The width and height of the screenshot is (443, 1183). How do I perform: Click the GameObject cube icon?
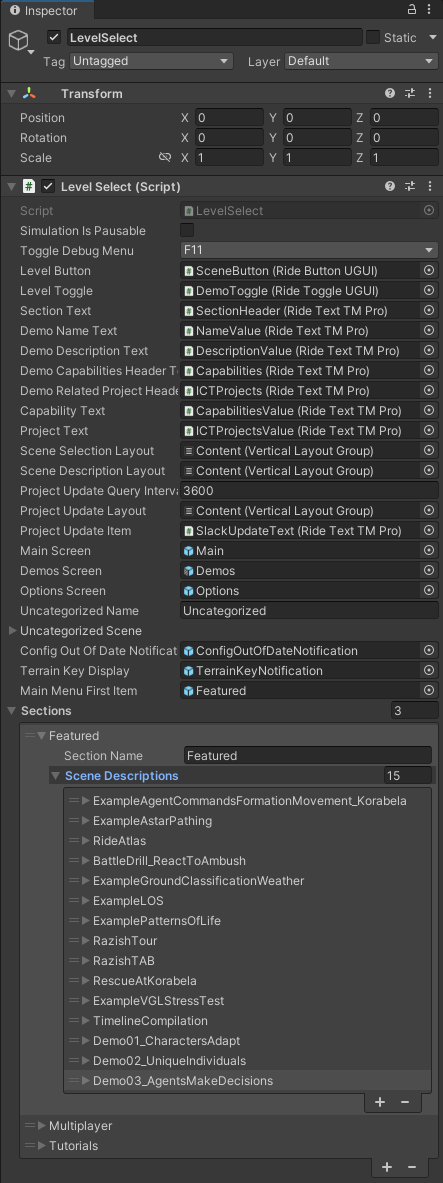(x=20, y=40)
